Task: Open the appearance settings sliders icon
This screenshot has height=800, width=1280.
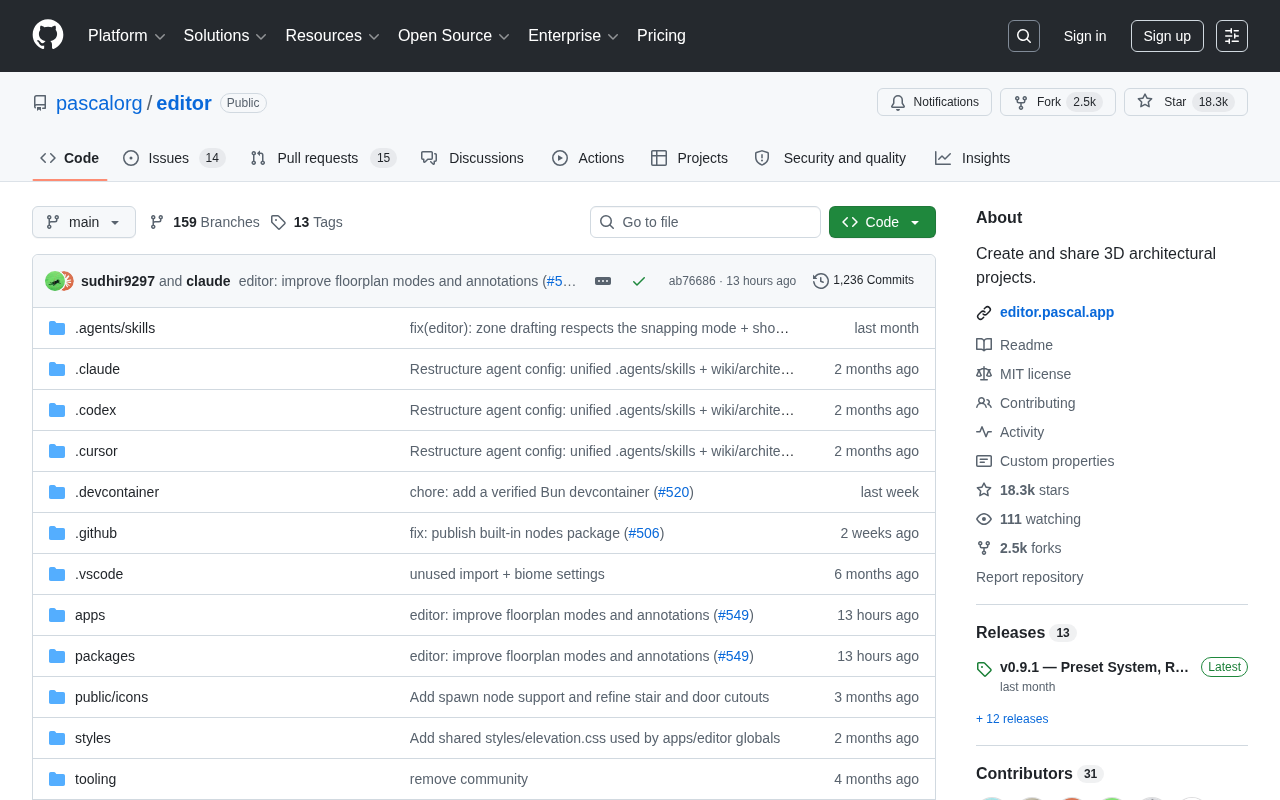Action: point(1232,36)
